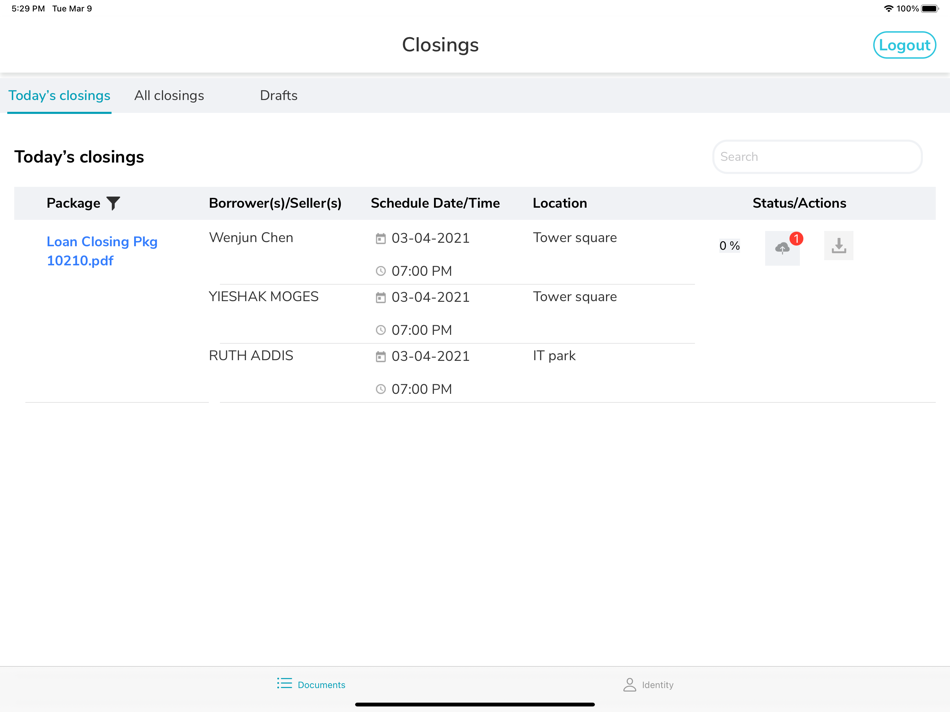Click the Schedule Date/Time column header
Image resolution: width=950 pixels, height=712 pixels.
tap(435, 203)
